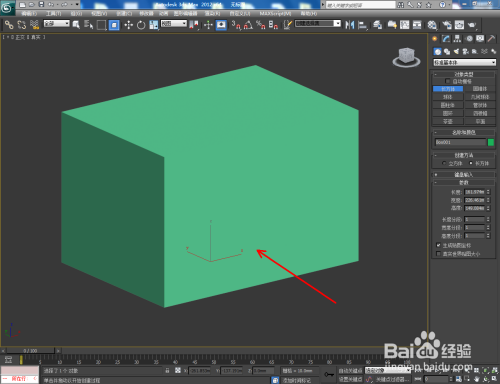Screen dimensions: 500x384
Task: Click the 自动关键点 Auto Key button
Action: (x=350, y=371)
